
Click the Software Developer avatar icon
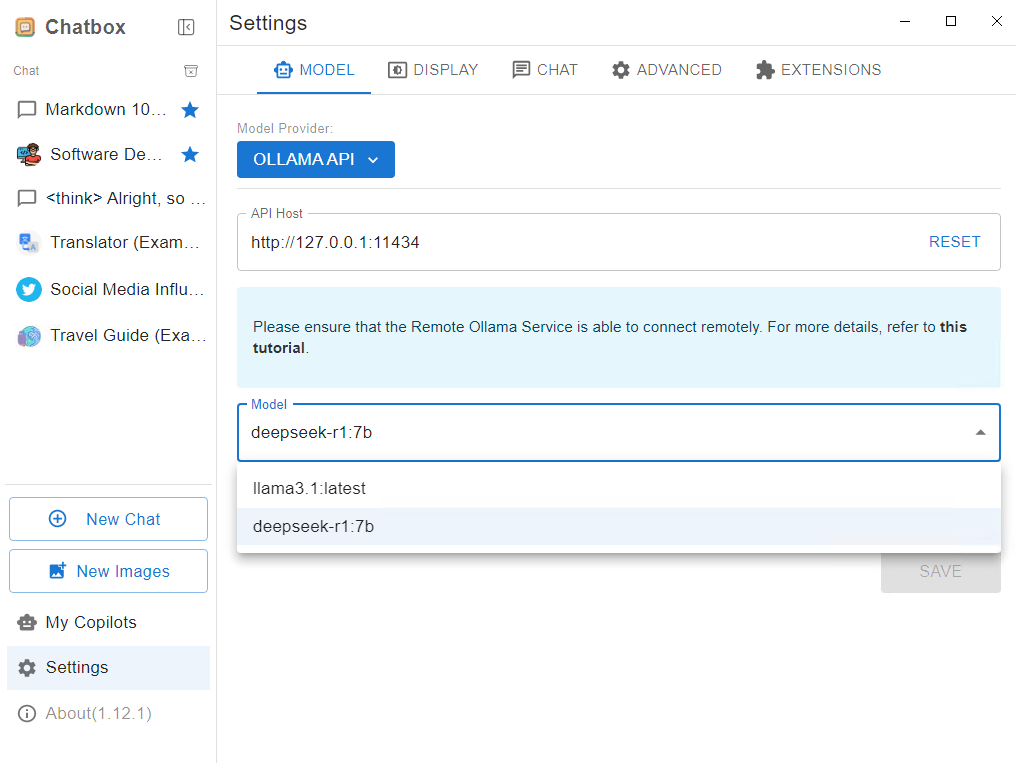point(29,154)
